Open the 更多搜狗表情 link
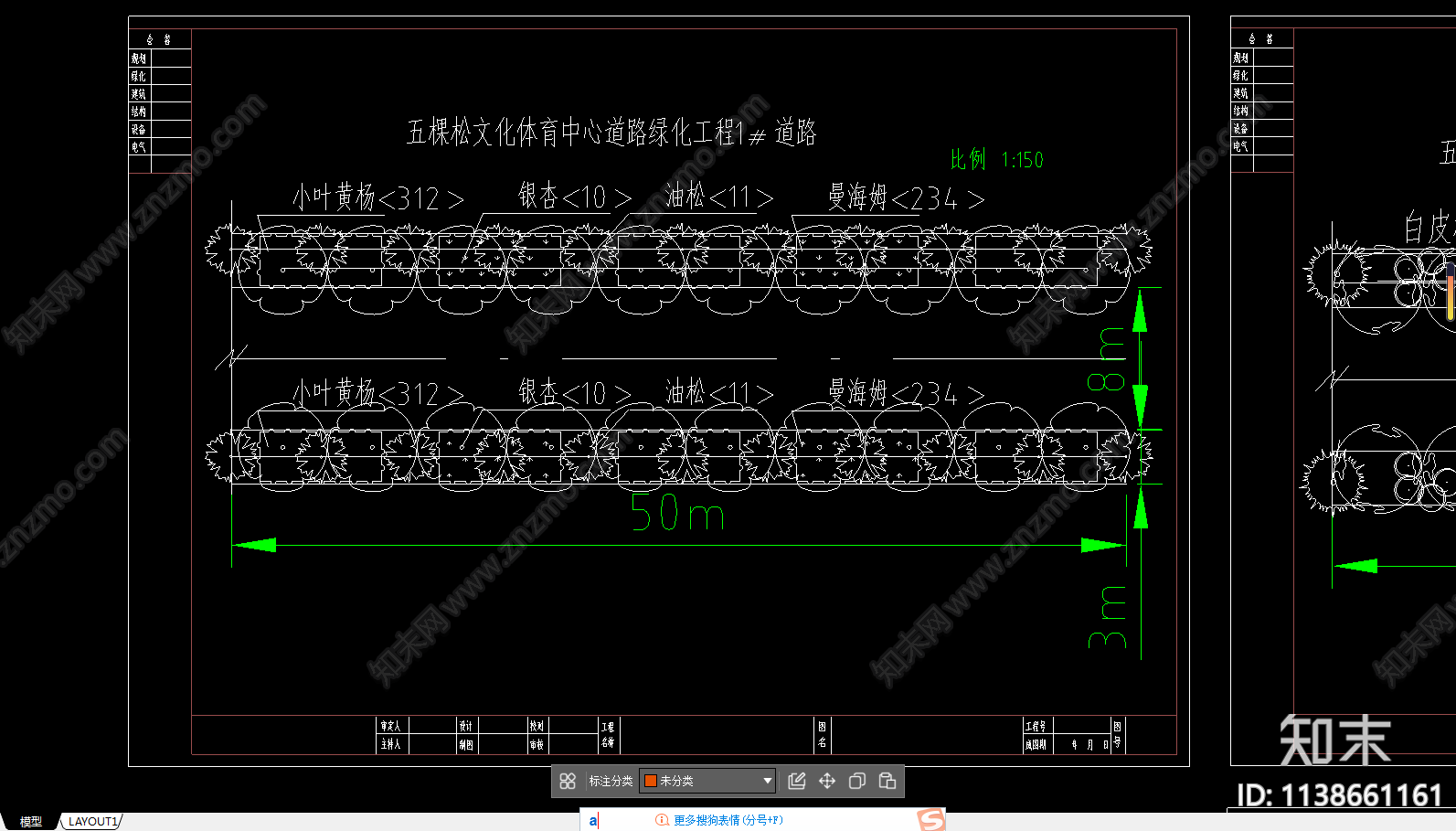1456x831 pixels. (x=728, y=820)
